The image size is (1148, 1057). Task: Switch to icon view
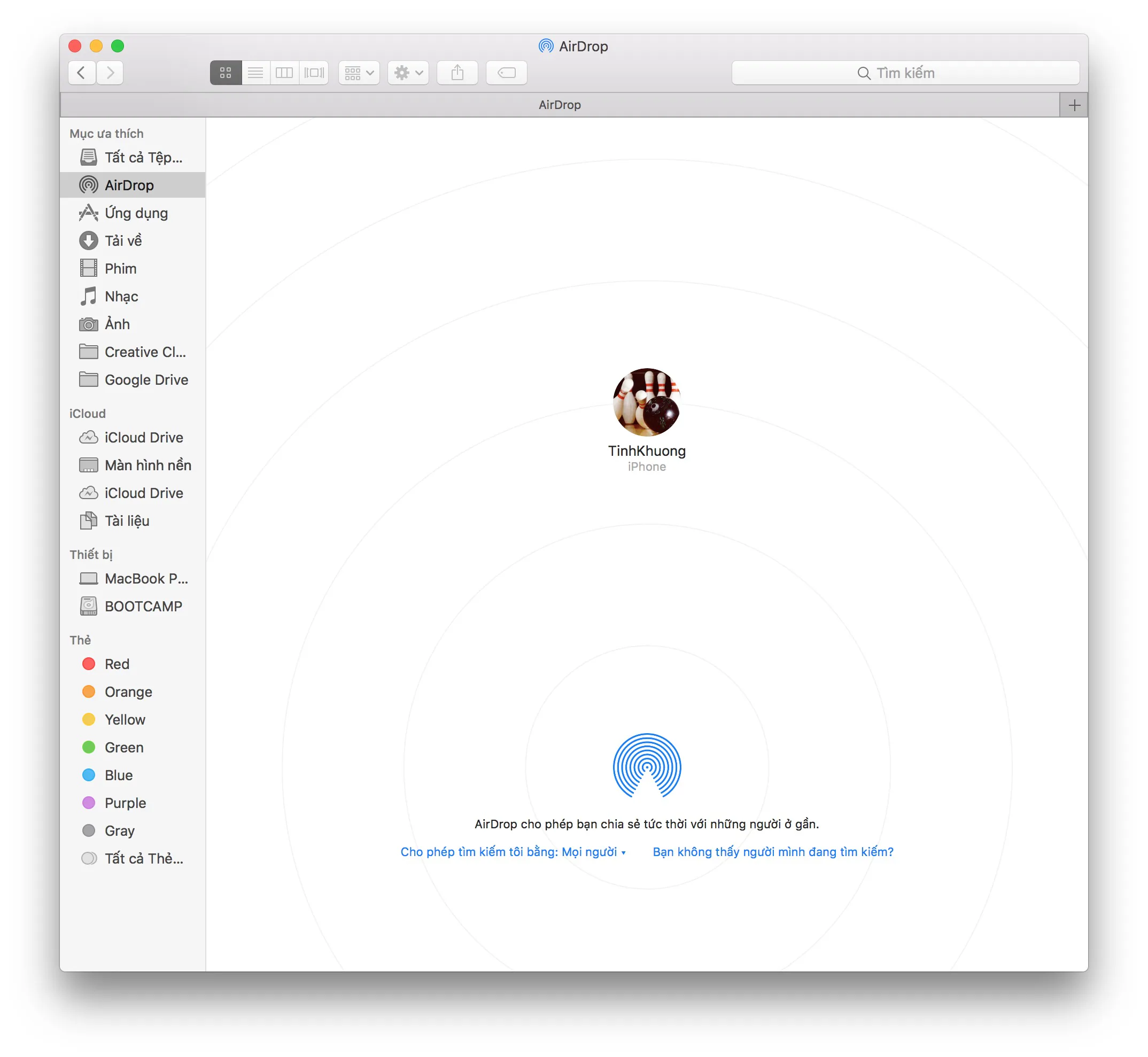(x=226, y=73)
